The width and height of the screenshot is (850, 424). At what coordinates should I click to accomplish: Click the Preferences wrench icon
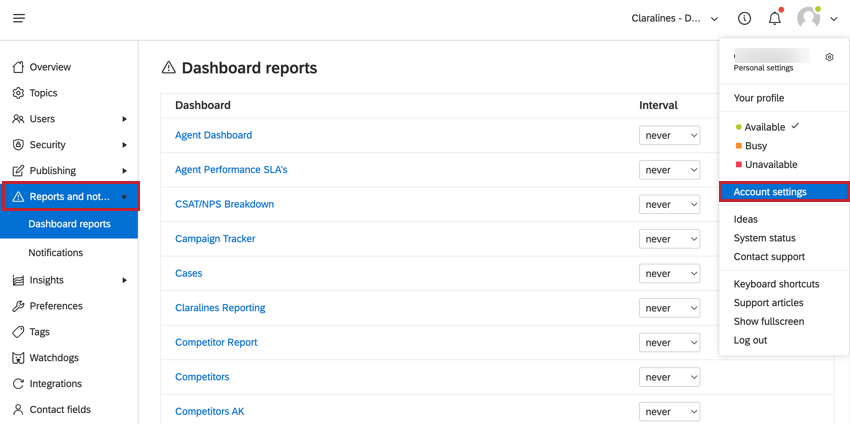[18, 306]
